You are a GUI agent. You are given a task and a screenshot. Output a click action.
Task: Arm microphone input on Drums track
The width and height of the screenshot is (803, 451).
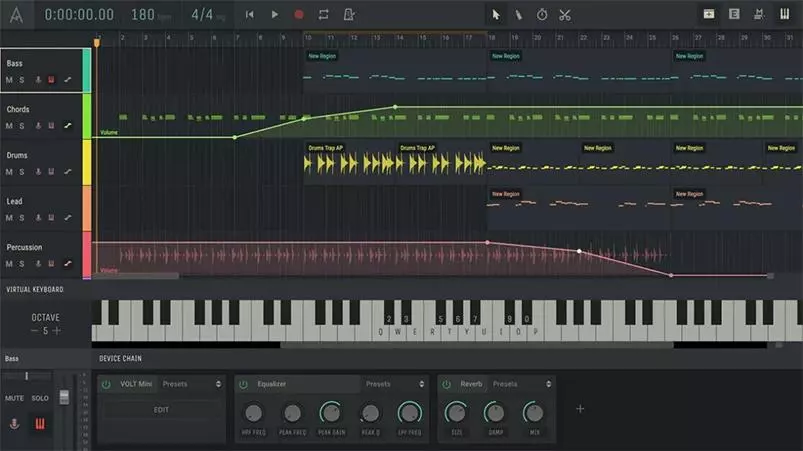click(x=38, y=172)
